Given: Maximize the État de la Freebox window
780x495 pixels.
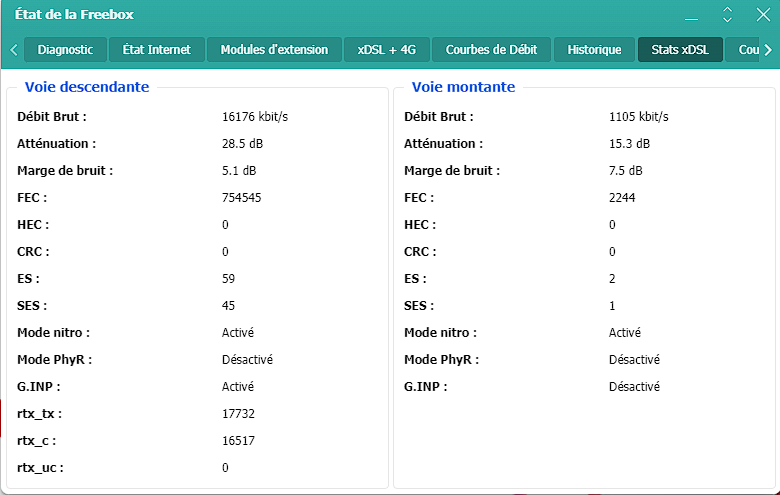Looking at the screenshot, I should (727, 15).
